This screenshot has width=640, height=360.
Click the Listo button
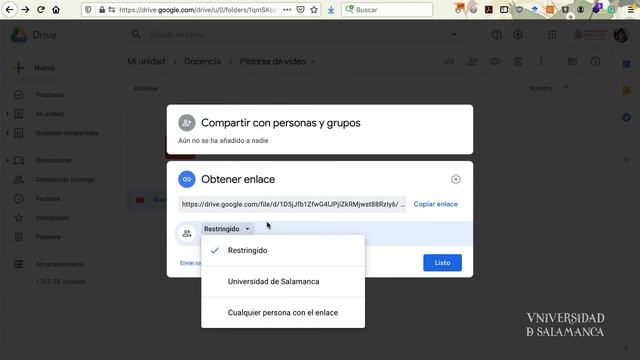(442, 263)
